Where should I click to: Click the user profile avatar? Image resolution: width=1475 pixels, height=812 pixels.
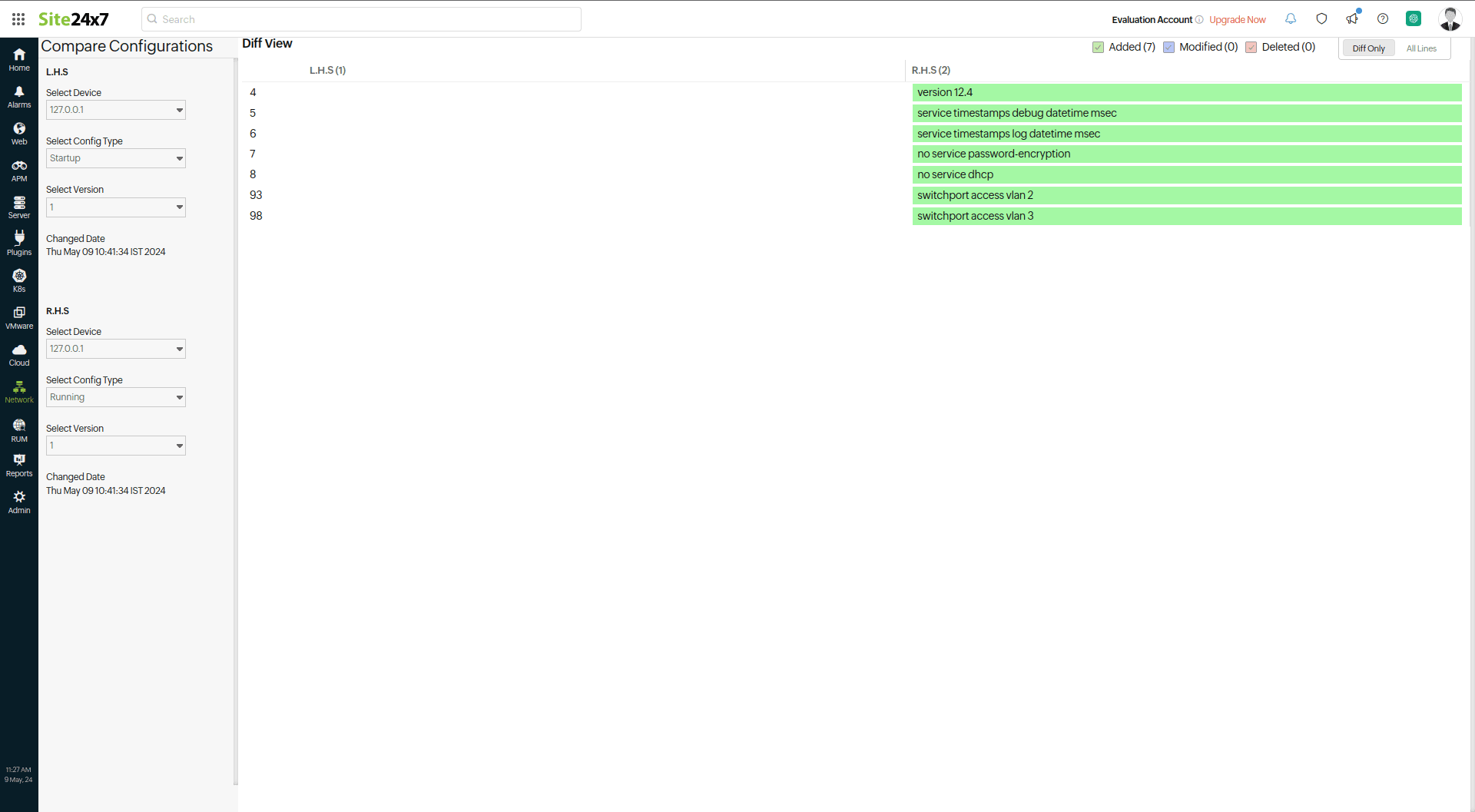(1450, 19)
